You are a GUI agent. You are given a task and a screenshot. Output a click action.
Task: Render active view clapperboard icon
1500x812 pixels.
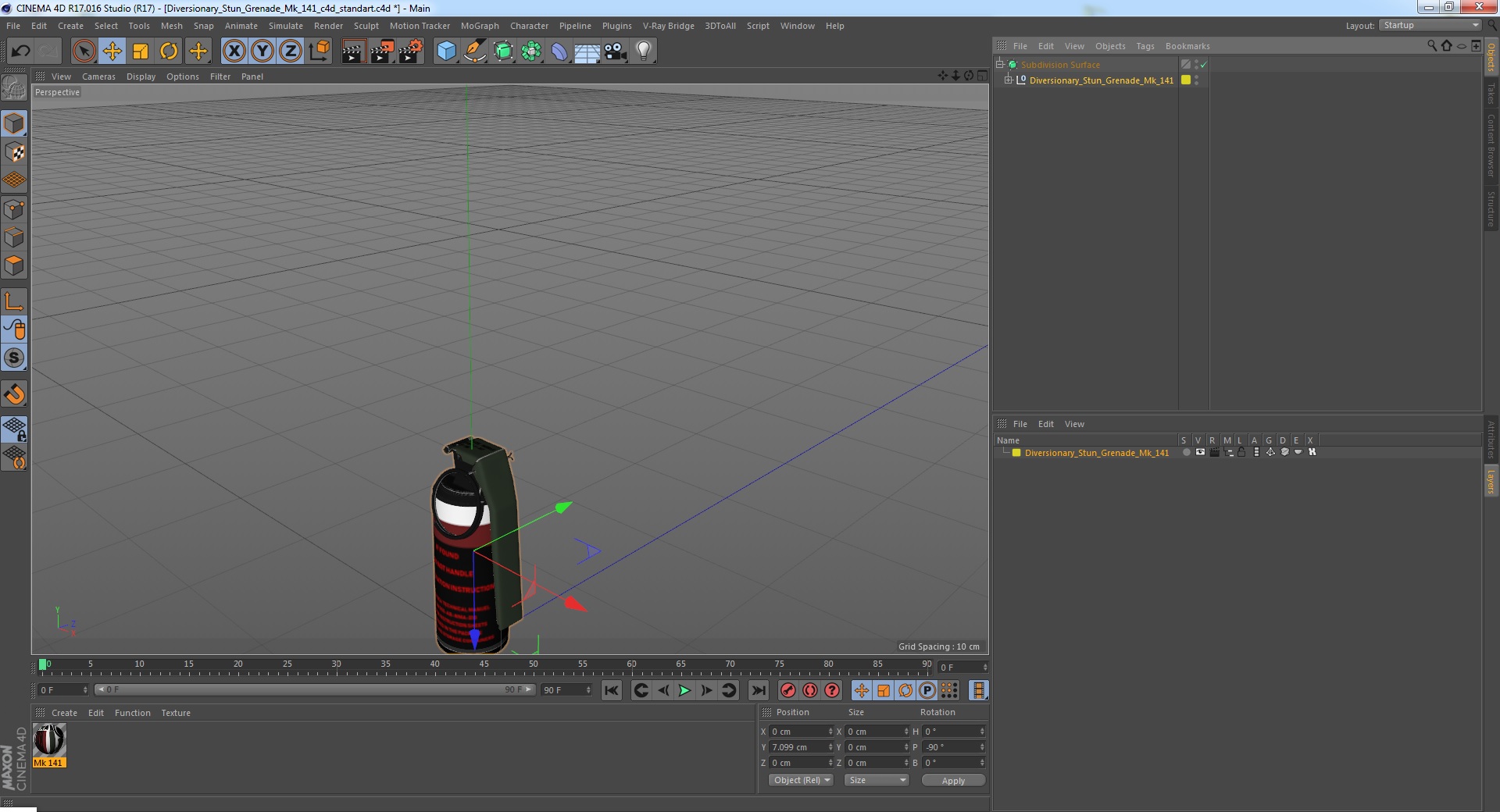(353, 52)
